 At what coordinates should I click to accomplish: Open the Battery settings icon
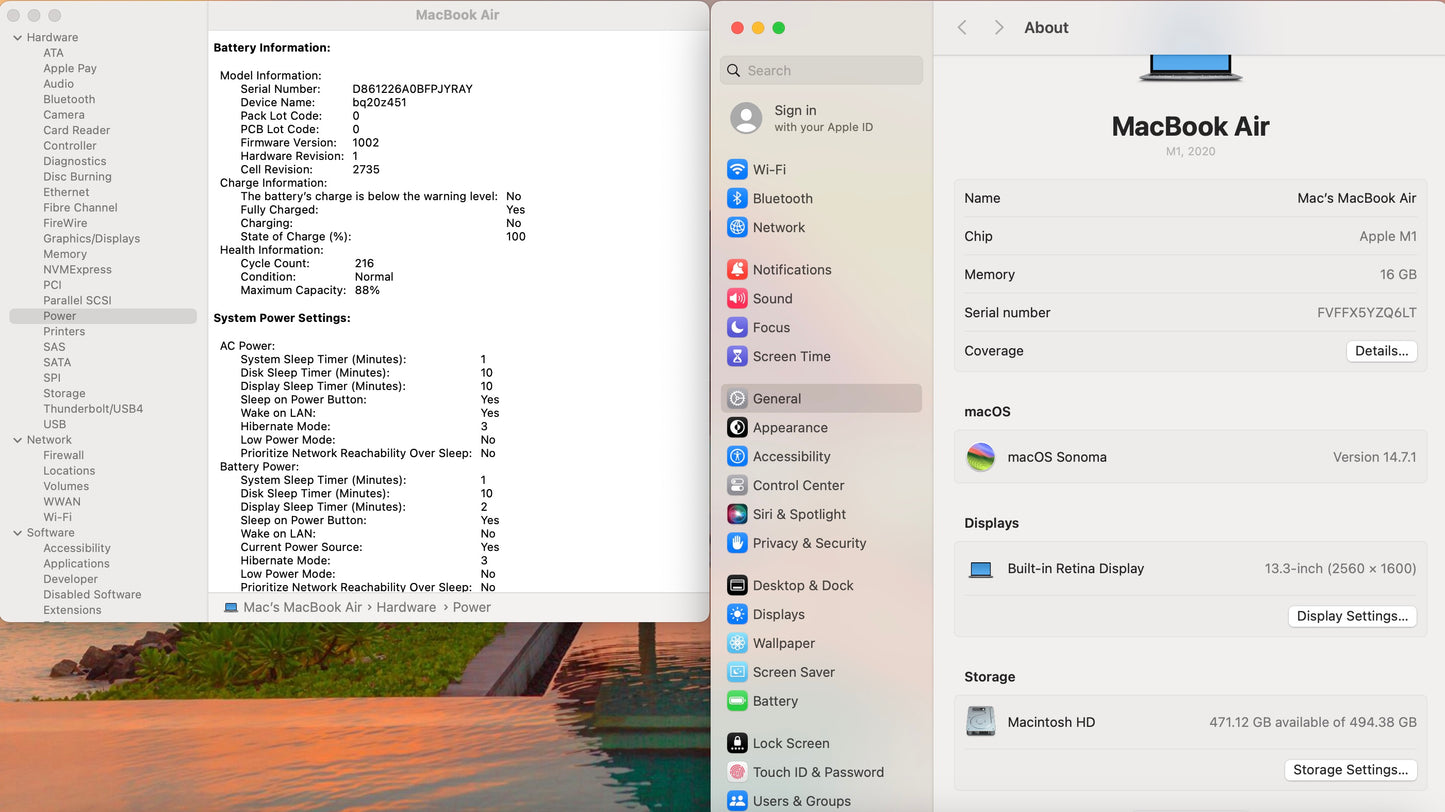pos(737,702)
